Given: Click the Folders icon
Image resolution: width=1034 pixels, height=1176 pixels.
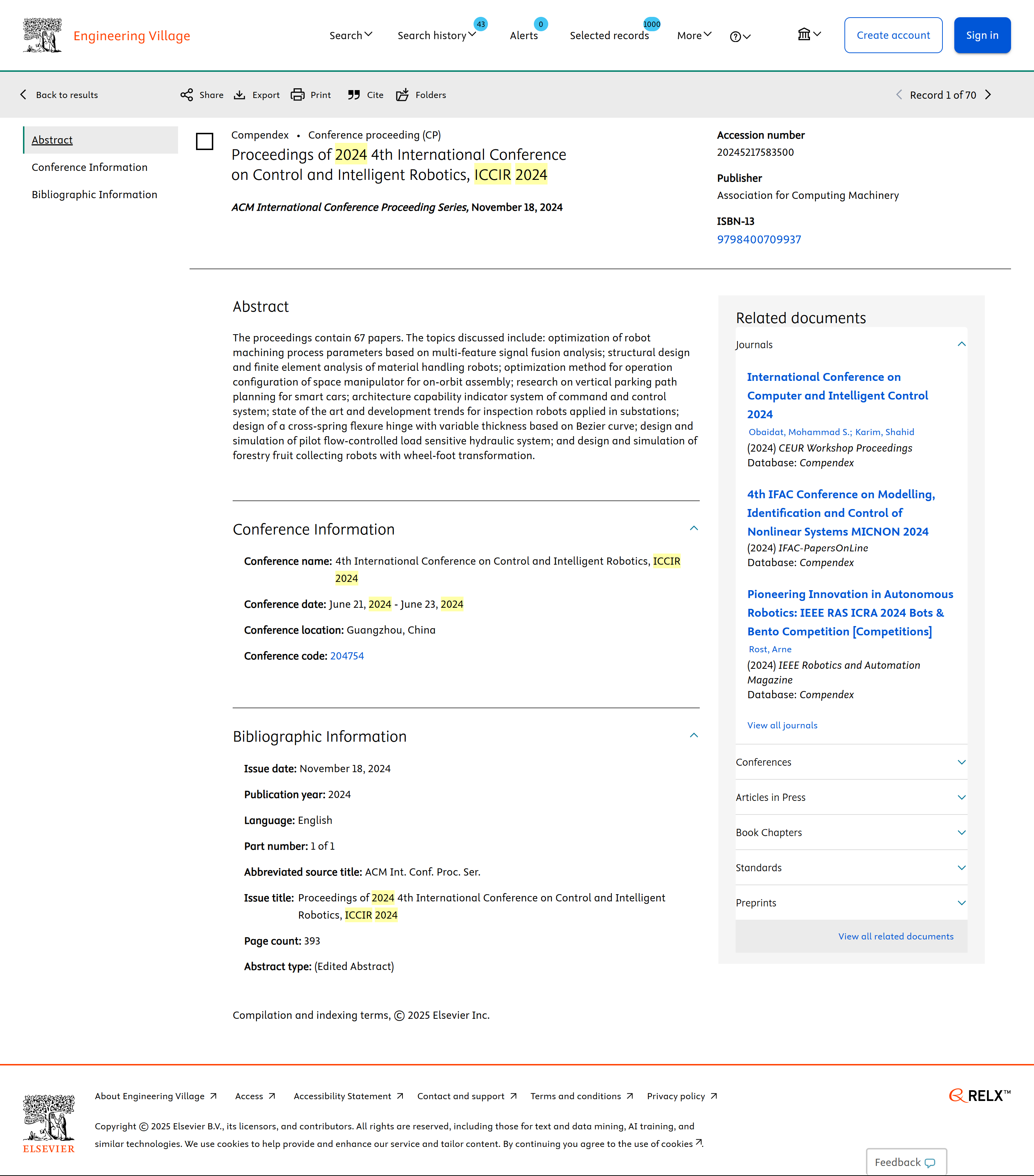Looking at the screenshot, I should click(x=402, y=95).
